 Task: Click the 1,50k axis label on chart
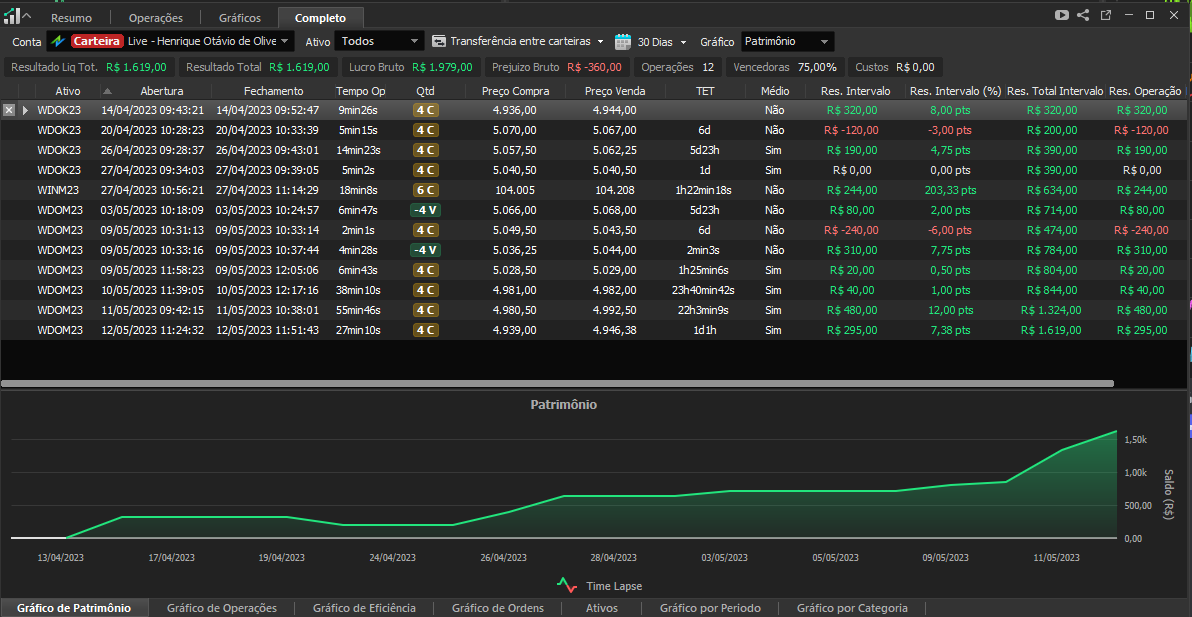pyautogui.click(x=1134, y=440)
